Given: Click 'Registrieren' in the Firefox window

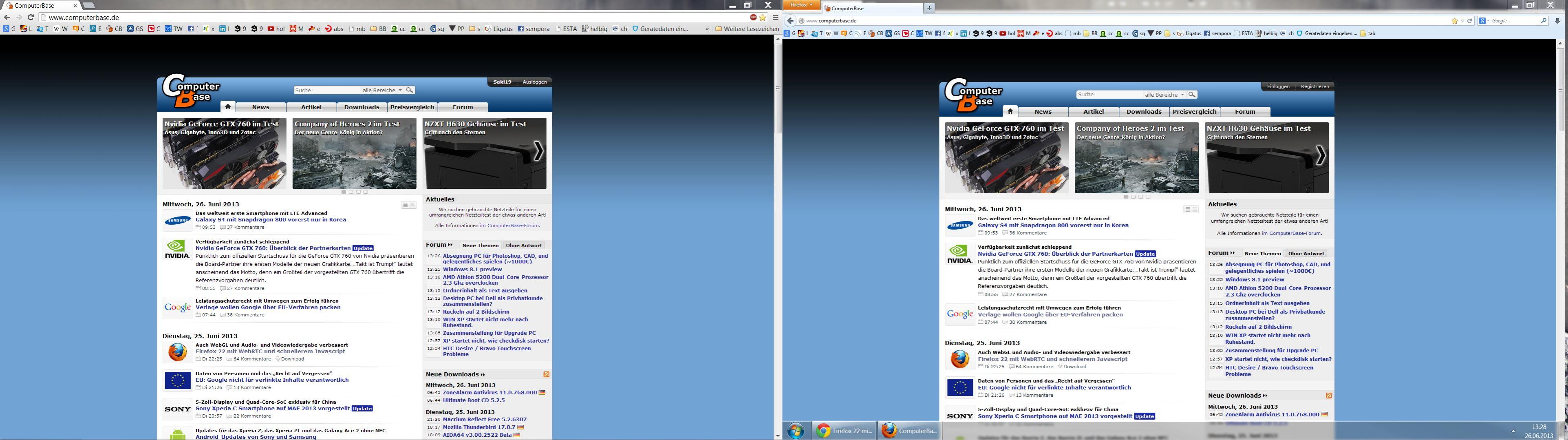Looking at the screenshot, I should click(1315, 86).
